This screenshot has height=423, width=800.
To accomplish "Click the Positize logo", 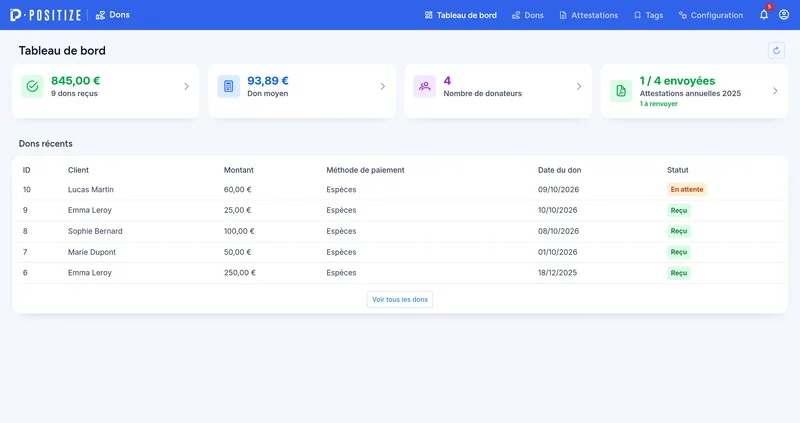I will (45, 15).
